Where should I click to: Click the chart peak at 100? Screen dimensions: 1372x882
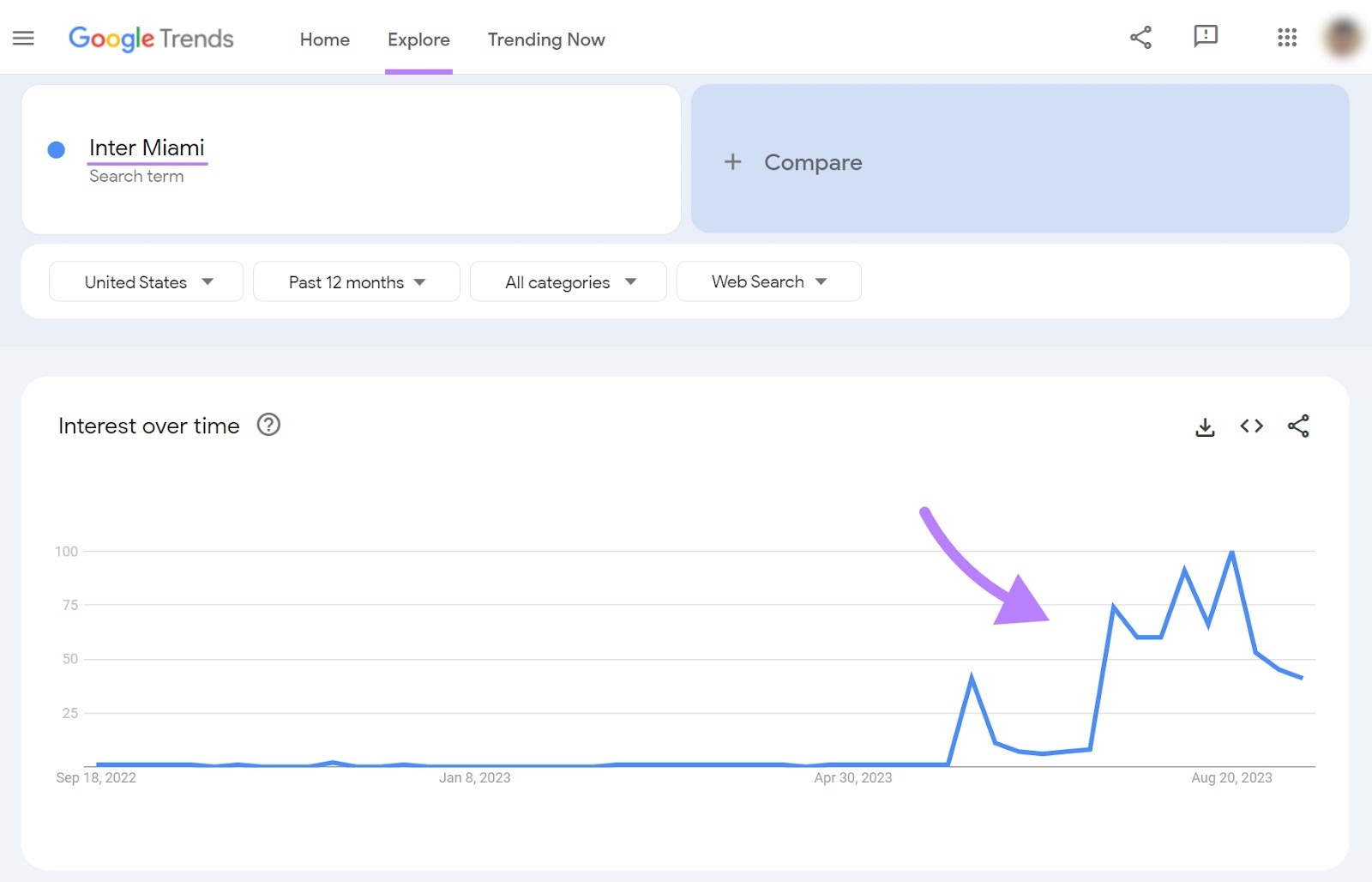pos(1232,552)
